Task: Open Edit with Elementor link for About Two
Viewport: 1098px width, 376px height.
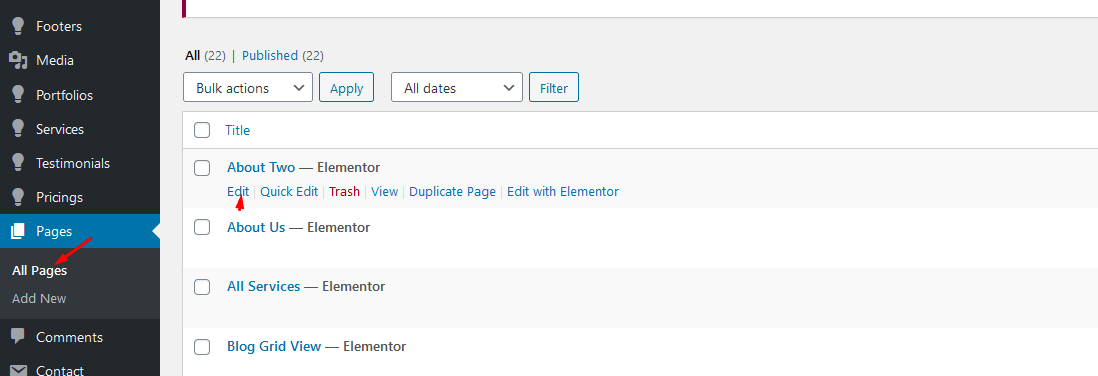Action: click(563, 191)
